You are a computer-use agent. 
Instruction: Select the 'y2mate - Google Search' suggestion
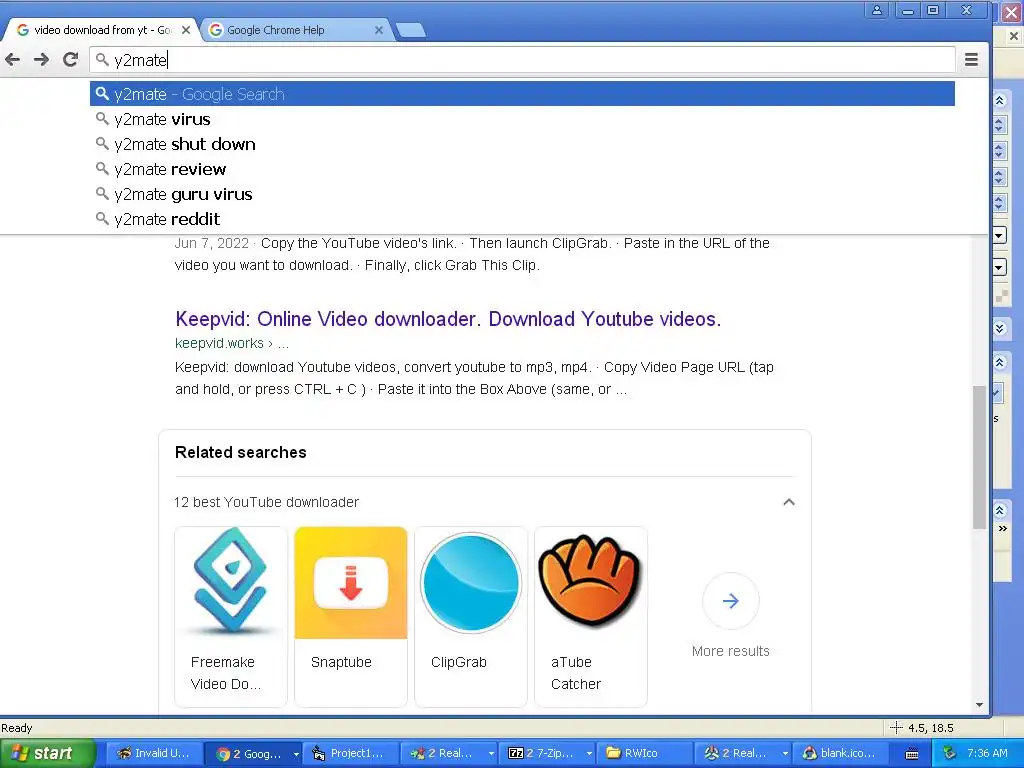tap(522, 94)
